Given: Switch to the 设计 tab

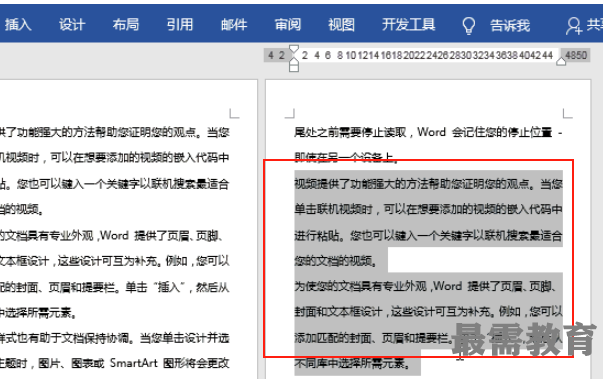Looking at the screenshot, I should pos(72,25).
